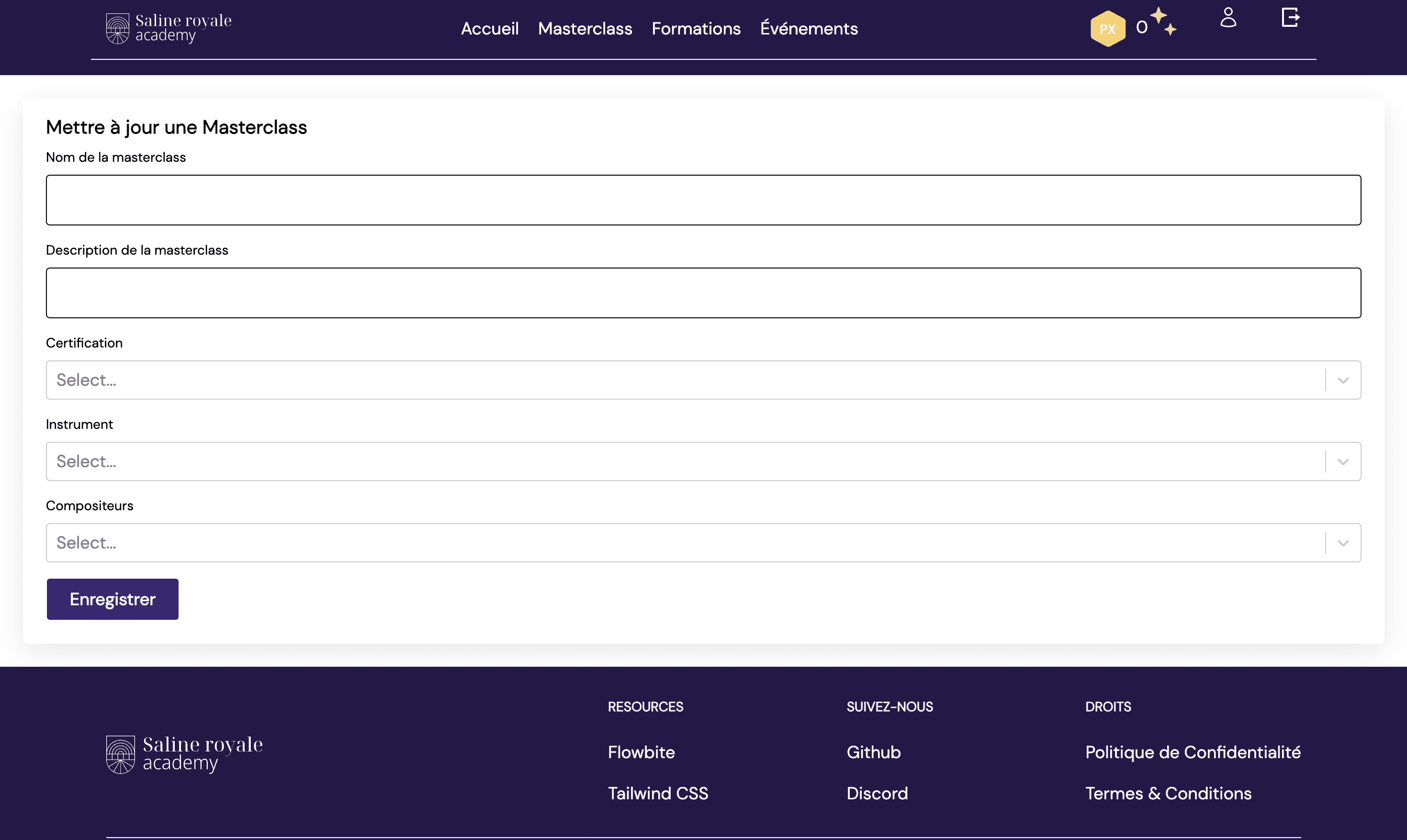Click the RESOURCES footer heading
Viewport: 1407px width, 840px height.
click(645, 706)
